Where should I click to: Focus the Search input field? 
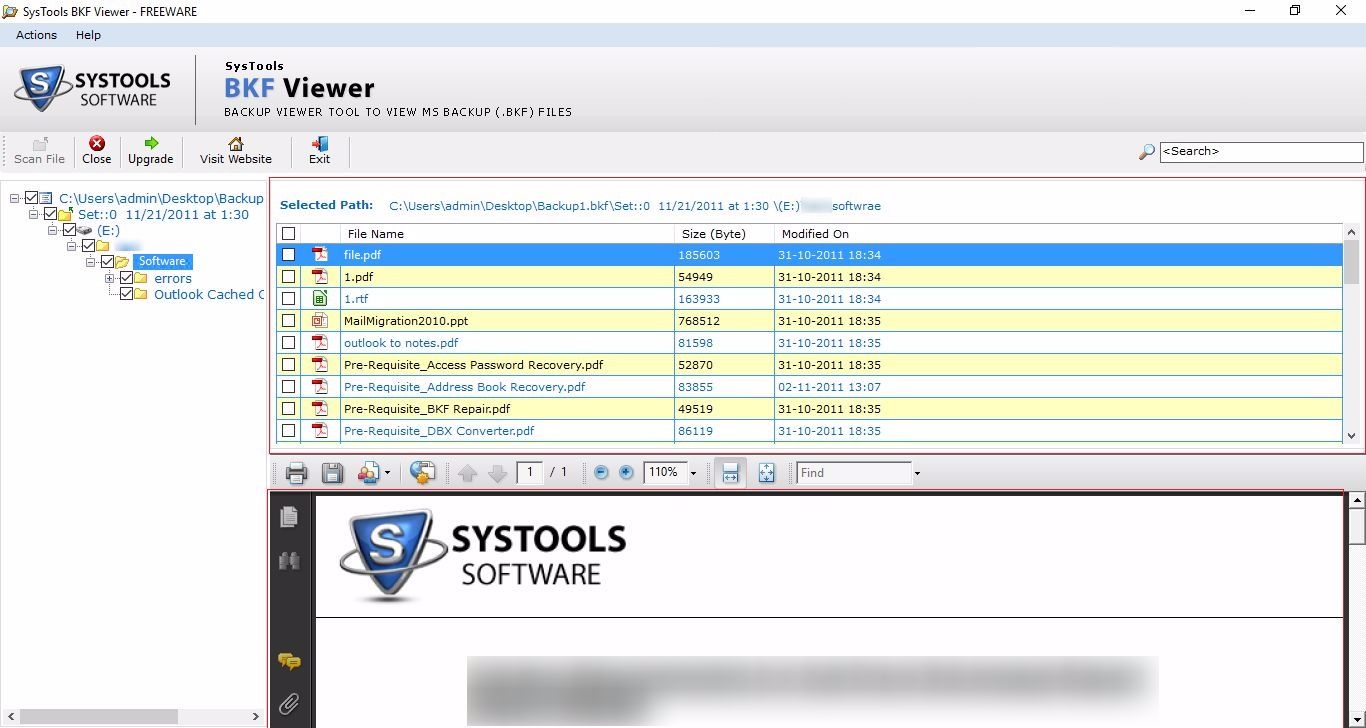pyautogui.click(x=1261, y=152)
